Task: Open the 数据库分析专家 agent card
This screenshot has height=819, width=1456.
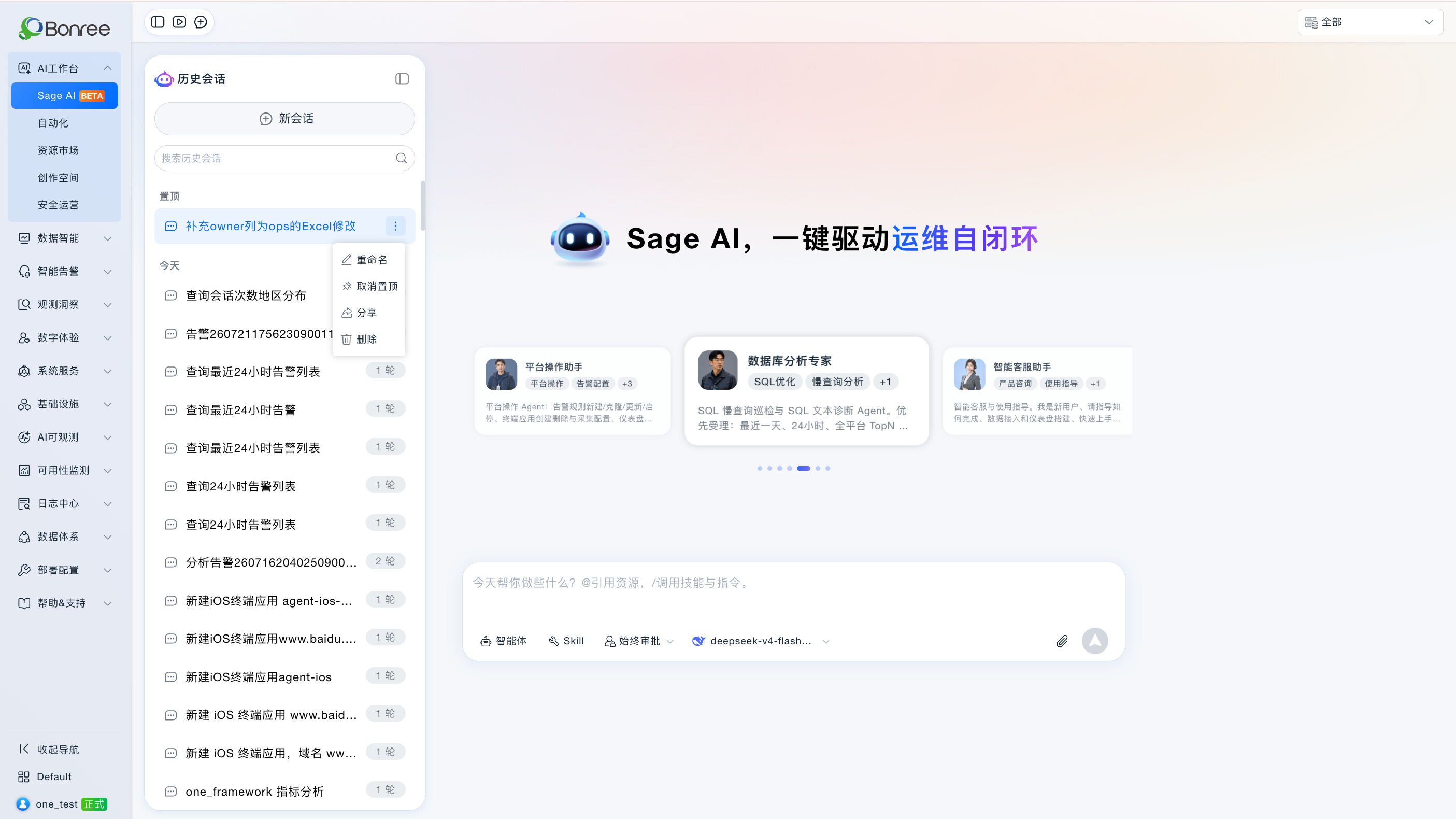Action: point(807,391)
